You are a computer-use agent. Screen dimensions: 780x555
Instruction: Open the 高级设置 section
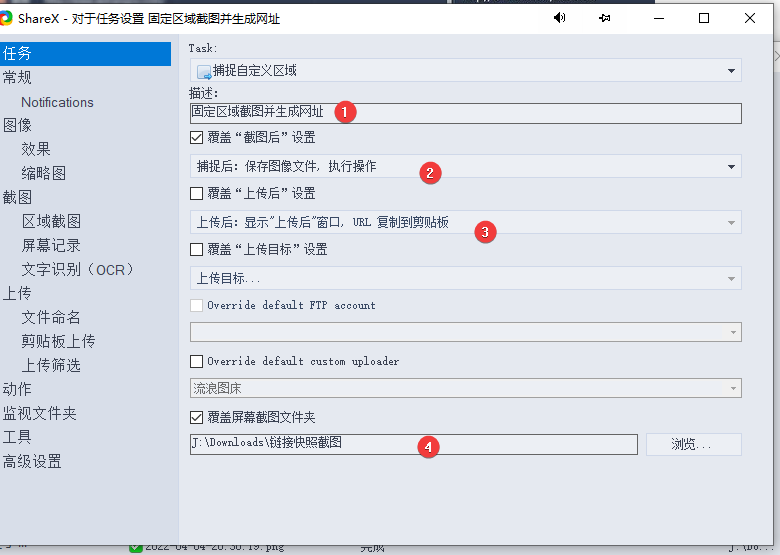(x=32, y=461)
